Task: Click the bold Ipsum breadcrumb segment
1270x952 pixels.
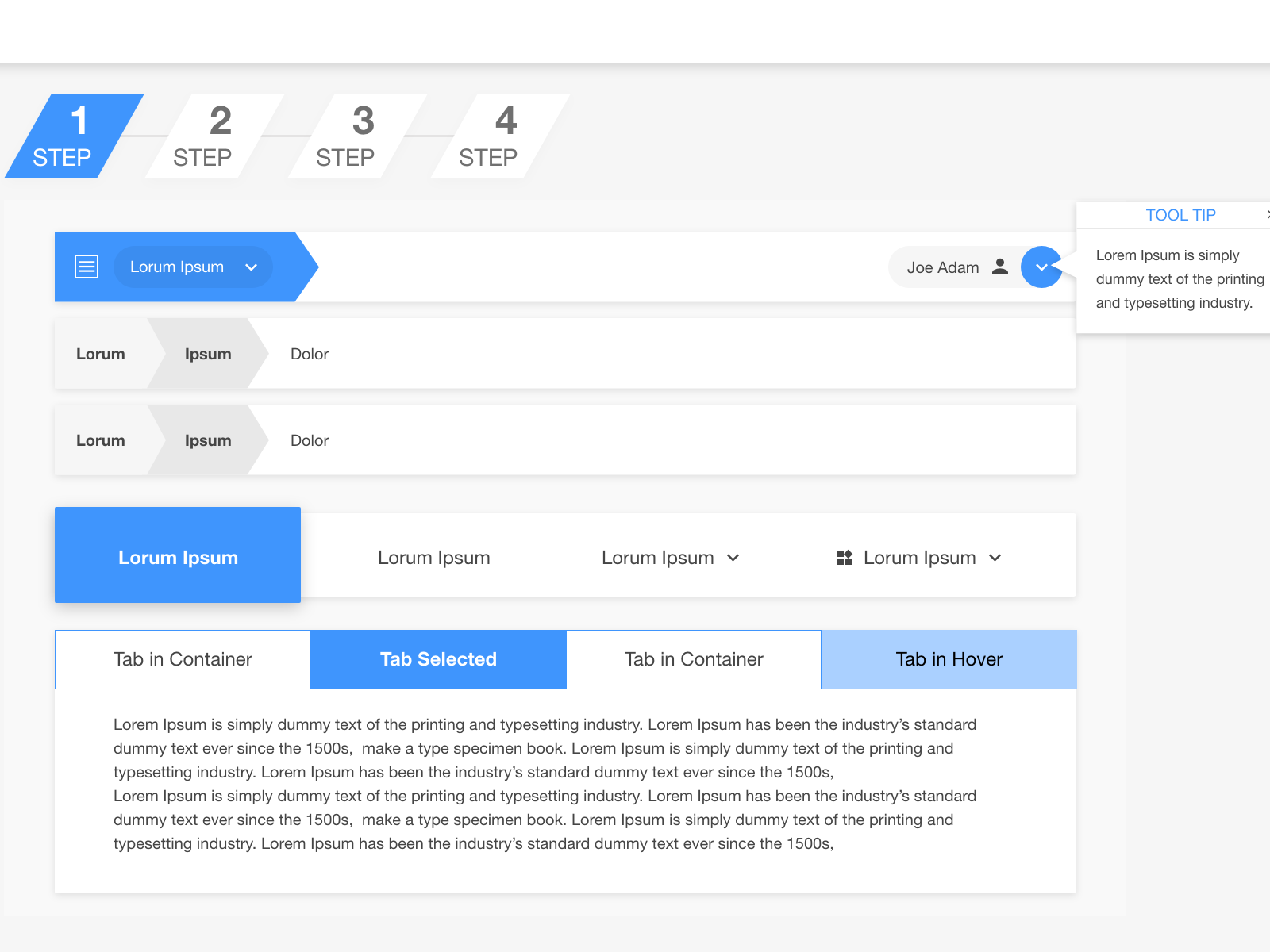Action: pyautogui.click(x=207, y=354)
